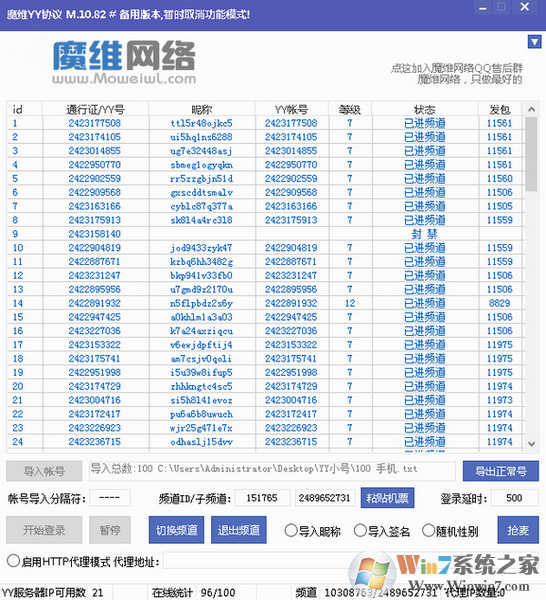Select passport cell 2423004716
This screenshot has width=546, height=600.
pyautogui.click(x=95, y=400)
